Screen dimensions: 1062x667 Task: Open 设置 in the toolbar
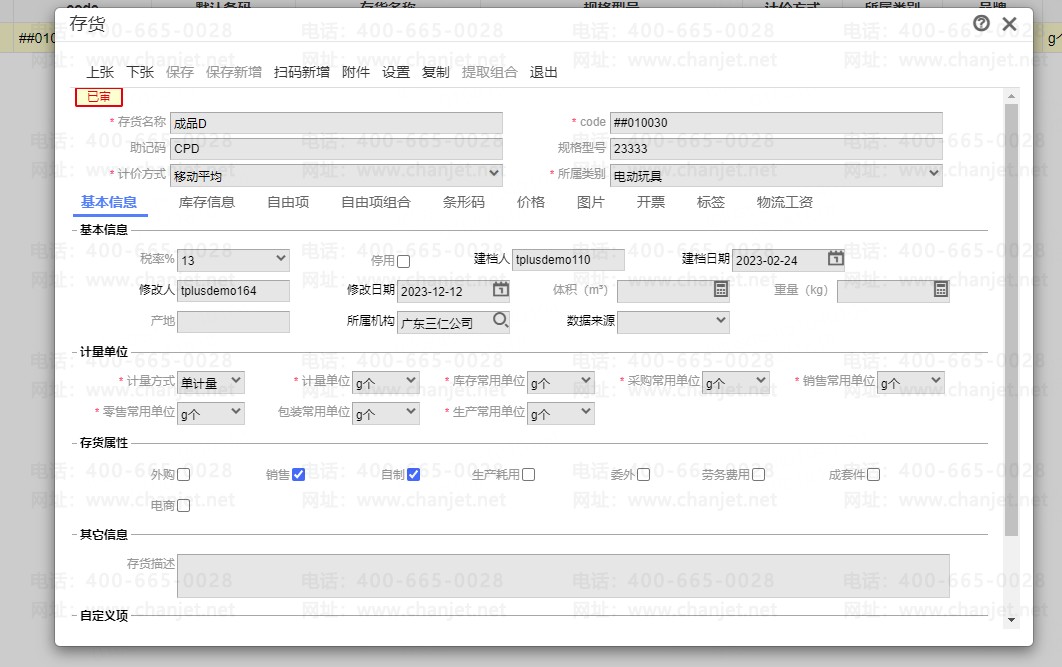pyautogui.click(x=396, y=72)
